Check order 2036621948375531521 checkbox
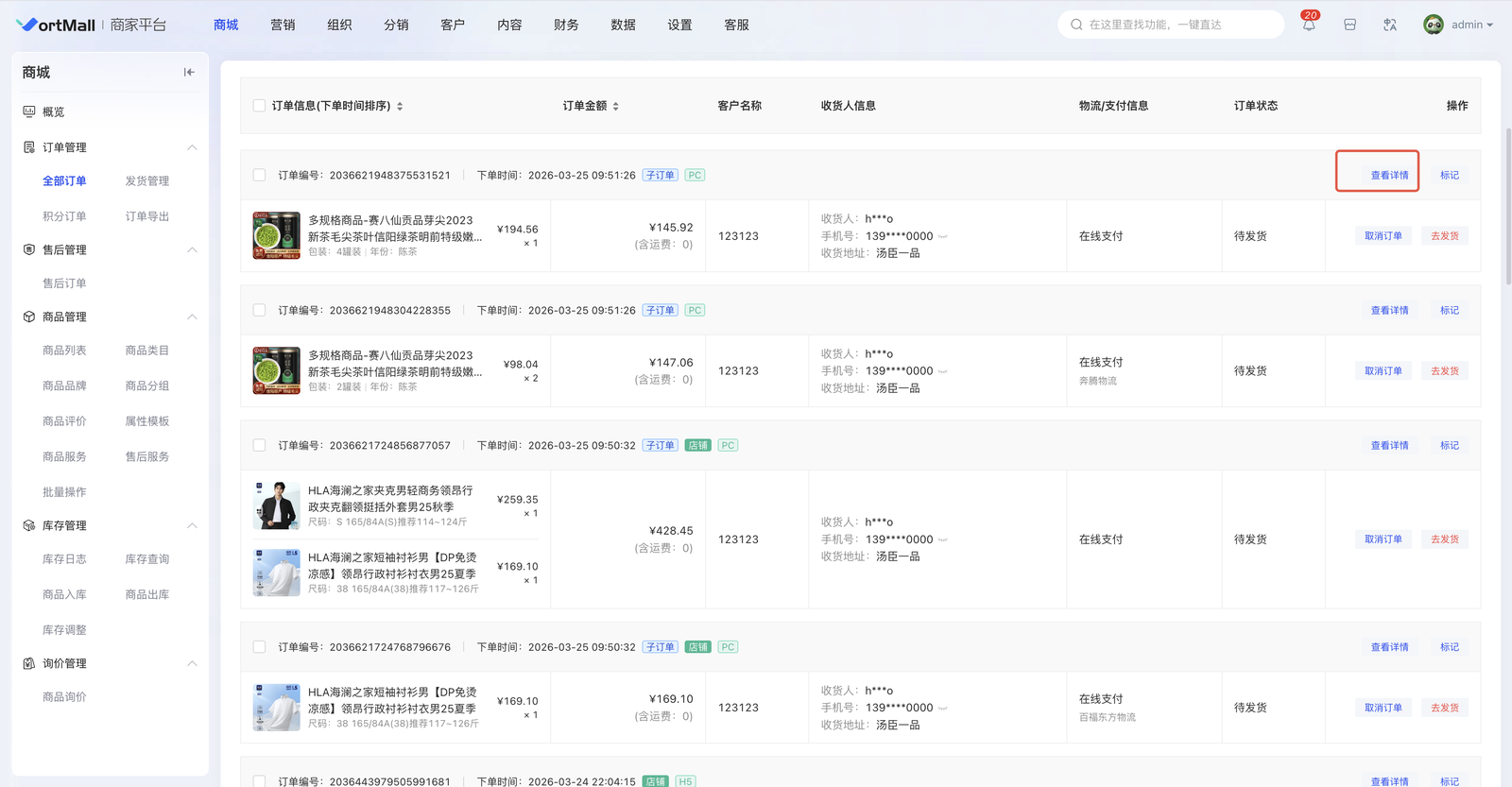 coord(259,175)
